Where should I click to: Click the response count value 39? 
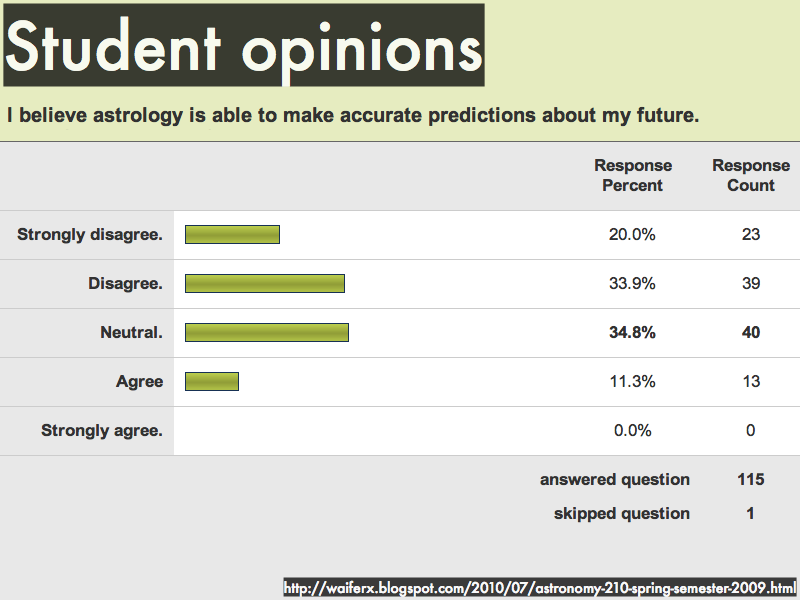pyautogui.click(x=751, y=283)
